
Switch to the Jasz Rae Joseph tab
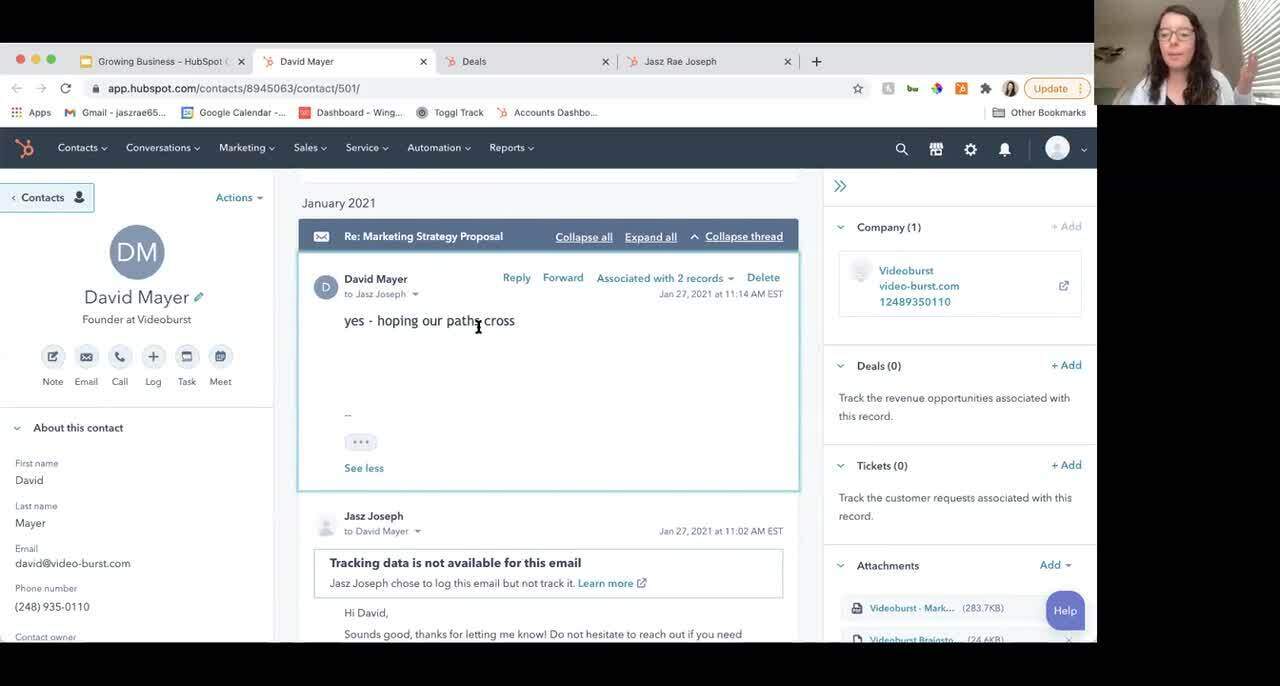pos(709,61)
